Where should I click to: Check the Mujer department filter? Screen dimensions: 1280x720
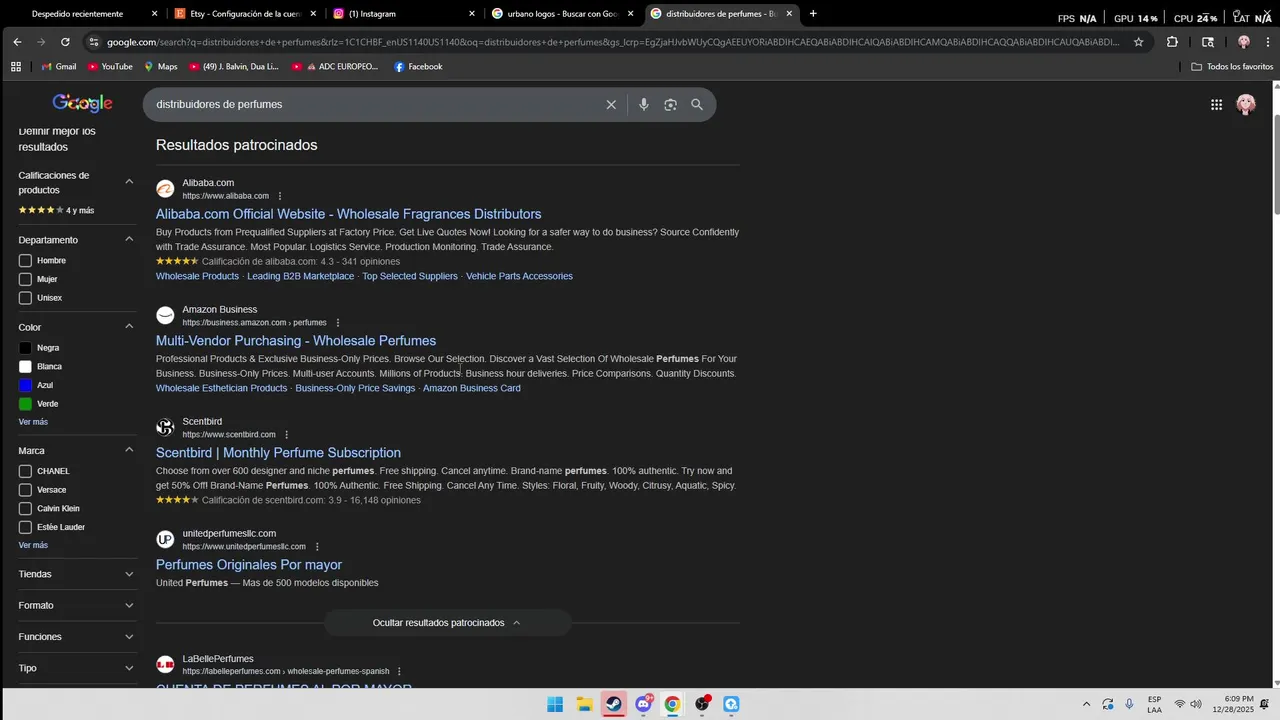click(x=25, y=280)
